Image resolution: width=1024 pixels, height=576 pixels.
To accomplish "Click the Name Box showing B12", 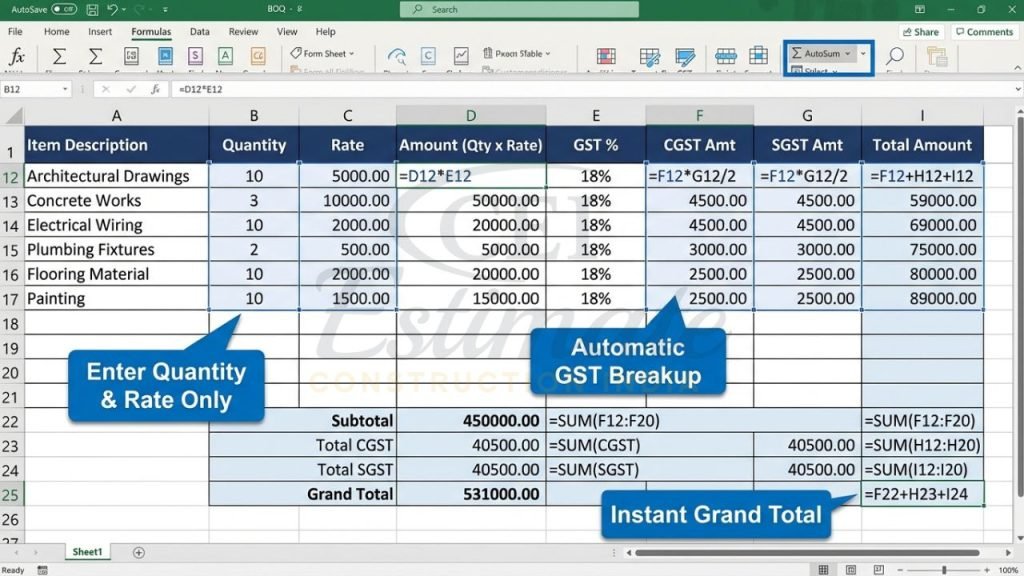I will point(31,89).
